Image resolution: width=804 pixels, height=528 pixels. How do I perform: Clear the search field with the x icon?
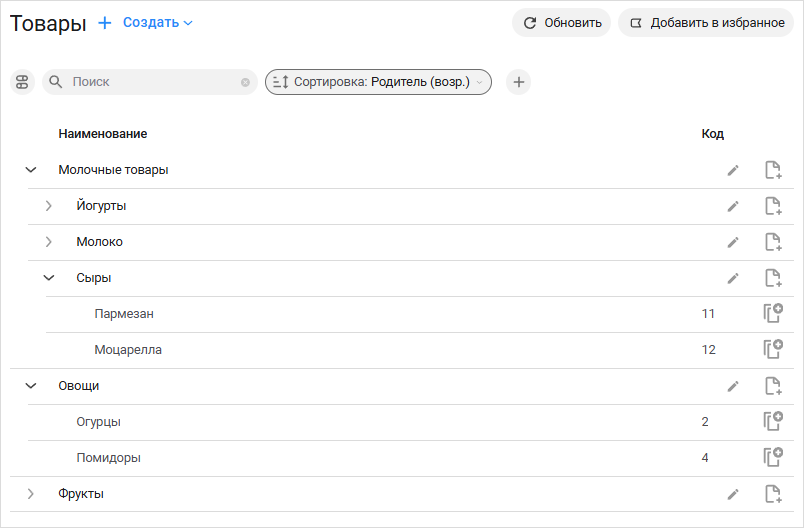click(x=246, y=82)
